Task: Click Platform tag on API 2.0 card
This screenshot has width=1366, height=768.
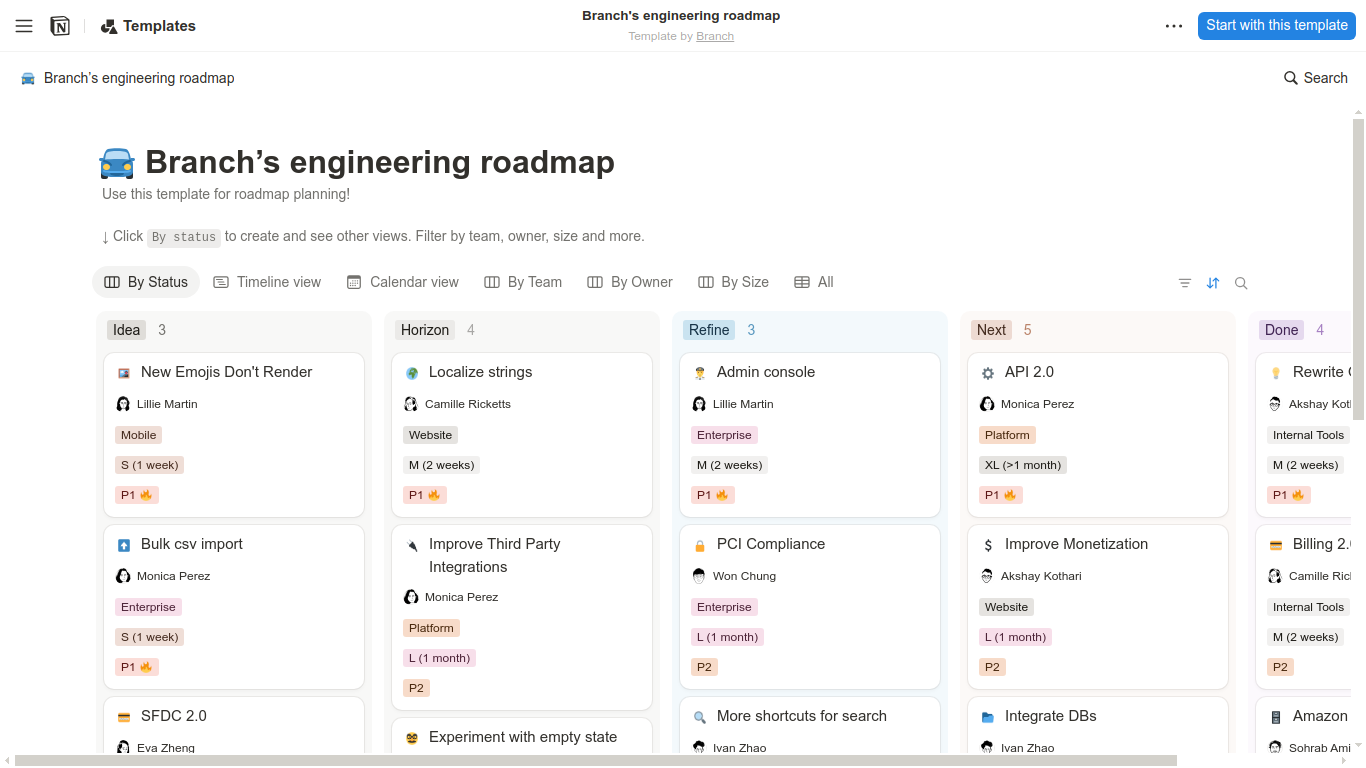Action: pyautogui.click(x=1007, y=435)
